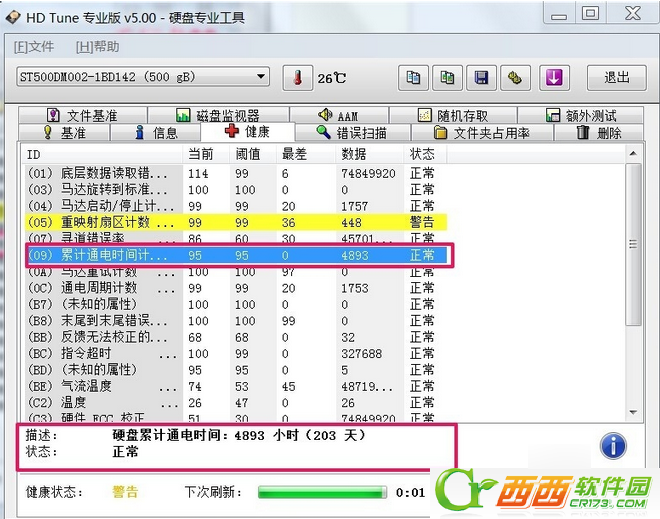Open the drive selection dropdown ST500DM002

(143, 77)
